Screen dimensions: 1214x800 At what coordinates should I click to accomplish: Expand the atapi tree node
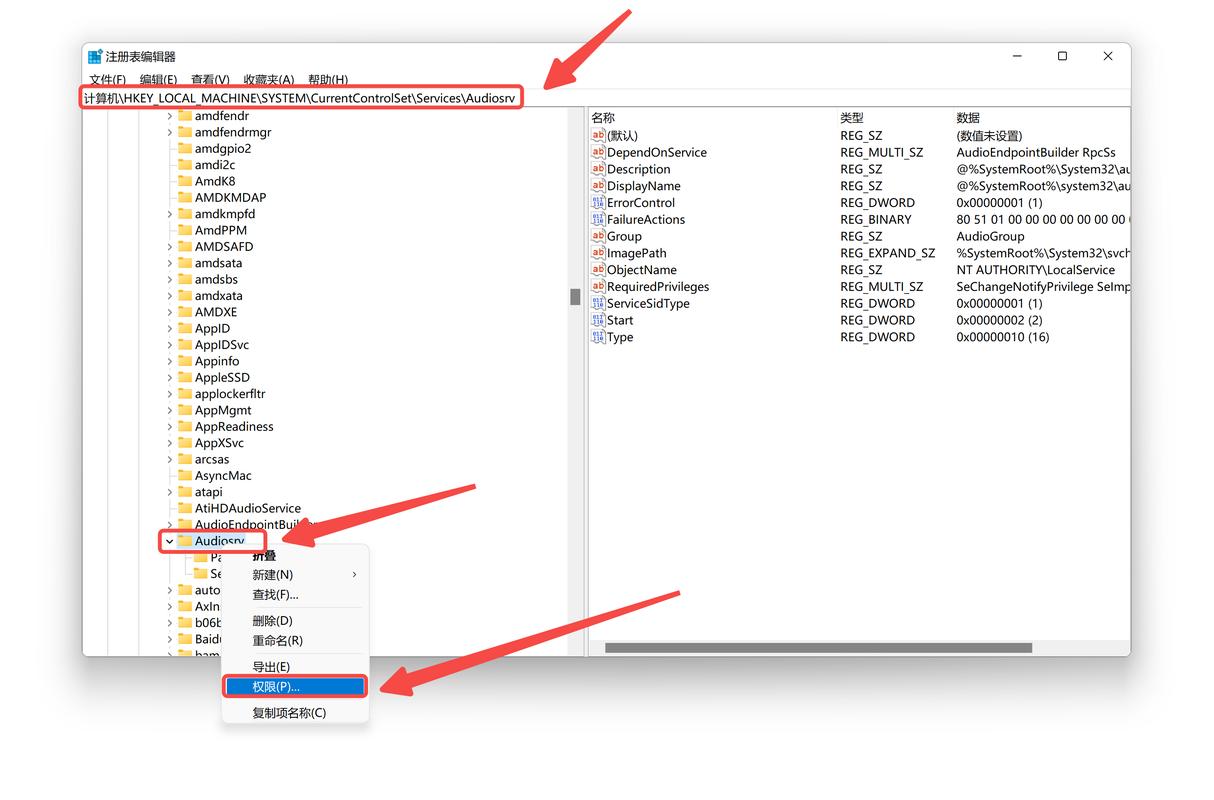coord(169,492)
